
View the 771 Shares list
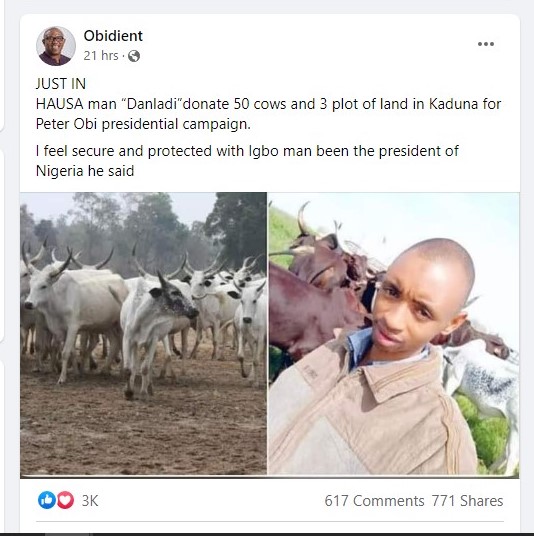tap(467, 501)
